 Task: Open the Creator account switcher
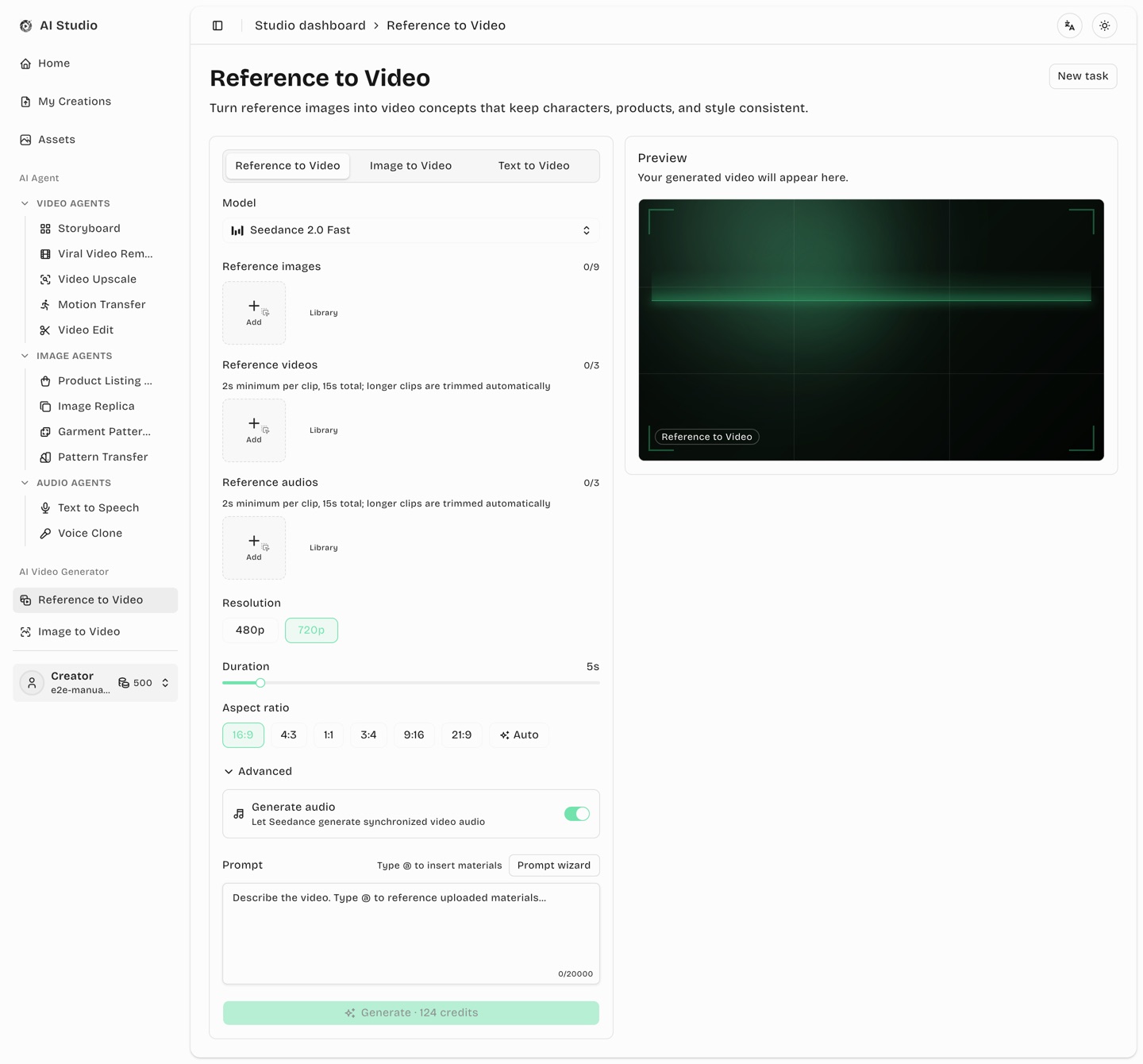pos(95,683)
